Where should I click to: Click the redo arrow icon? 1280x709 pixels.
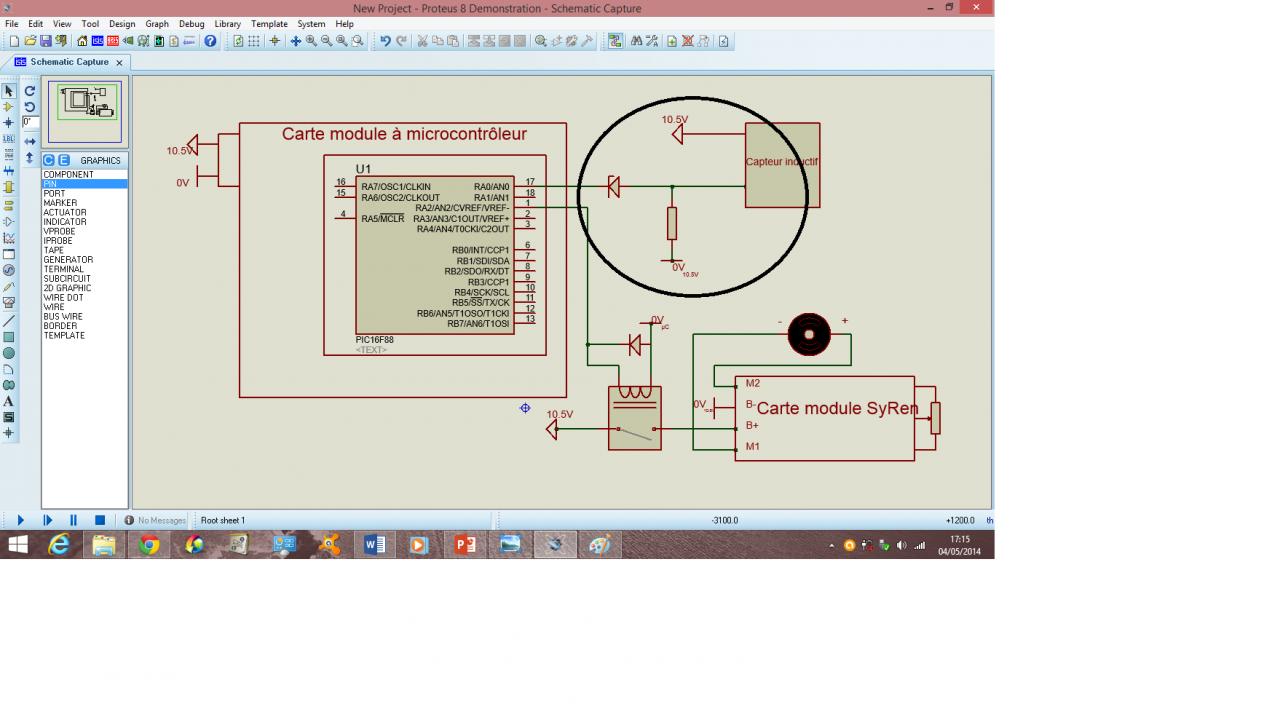click(401, 41)
